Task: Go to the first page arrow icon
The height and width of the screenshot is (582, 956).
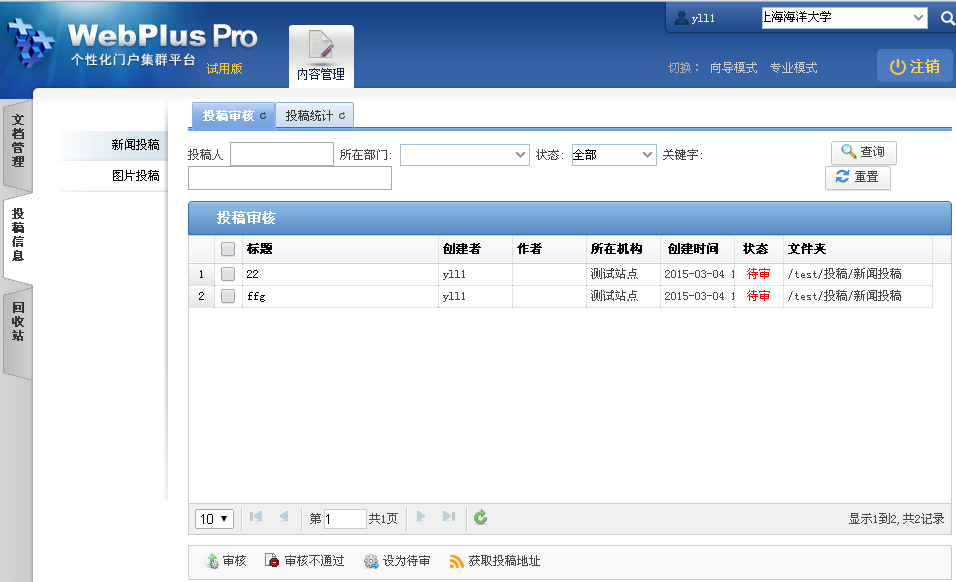Action: pos(256,517)
